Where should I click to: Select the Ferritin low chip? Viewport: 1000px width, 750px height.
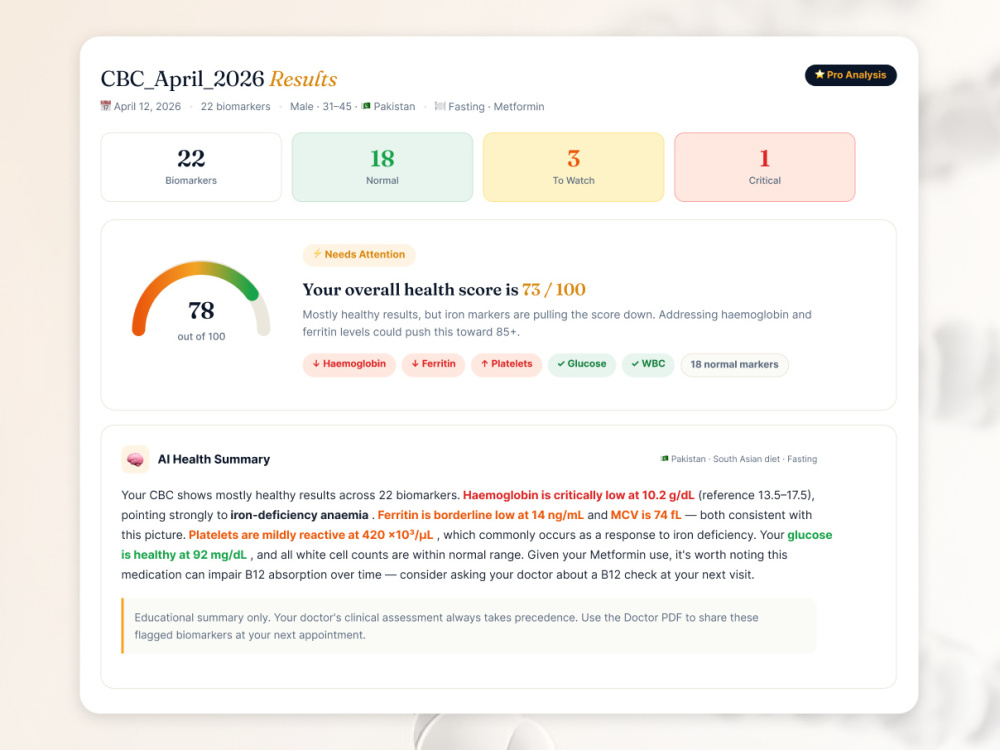[x=433, y=364]
